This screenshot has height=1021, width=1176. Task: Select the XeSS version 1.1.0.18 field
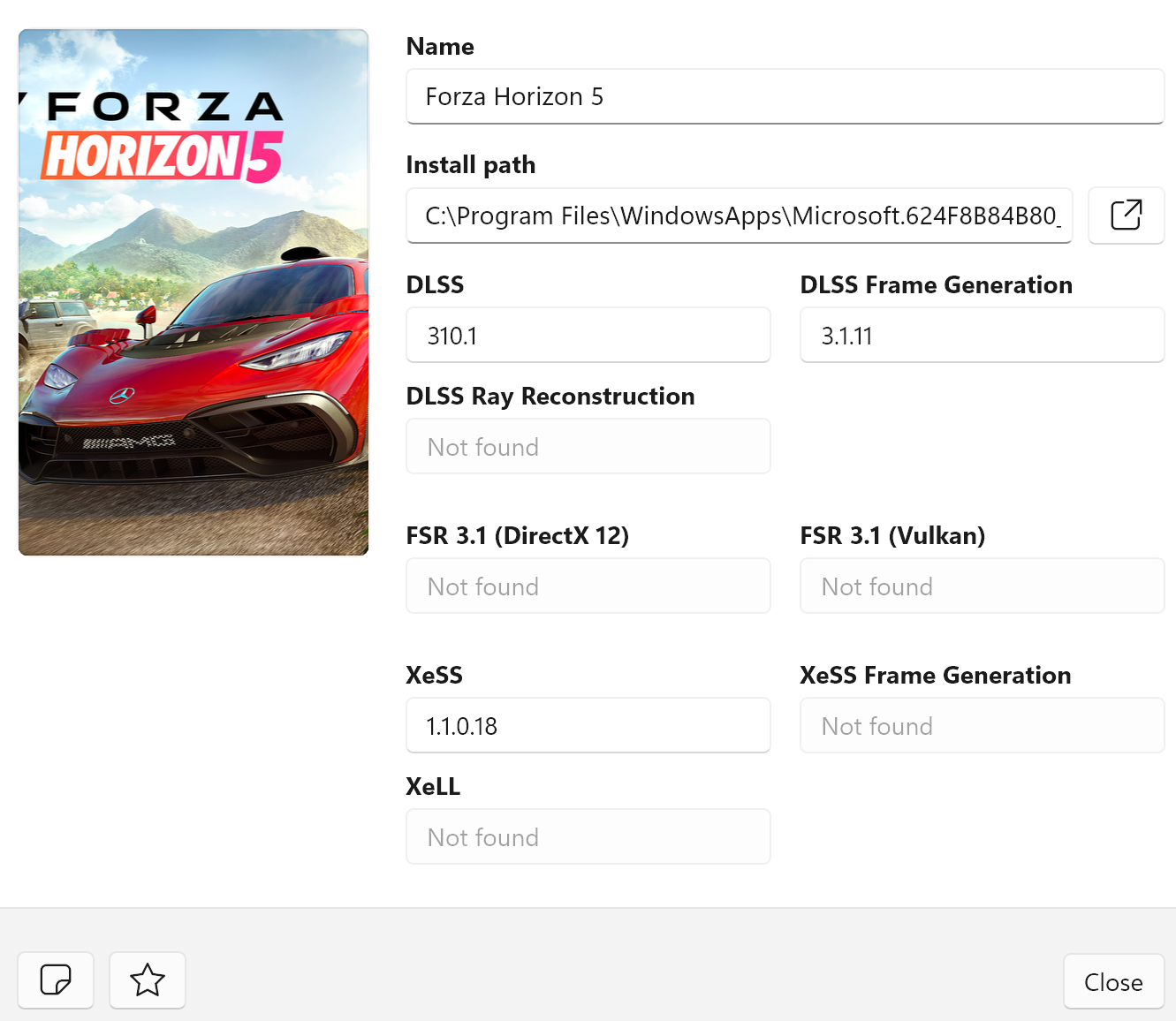point(588,725)
